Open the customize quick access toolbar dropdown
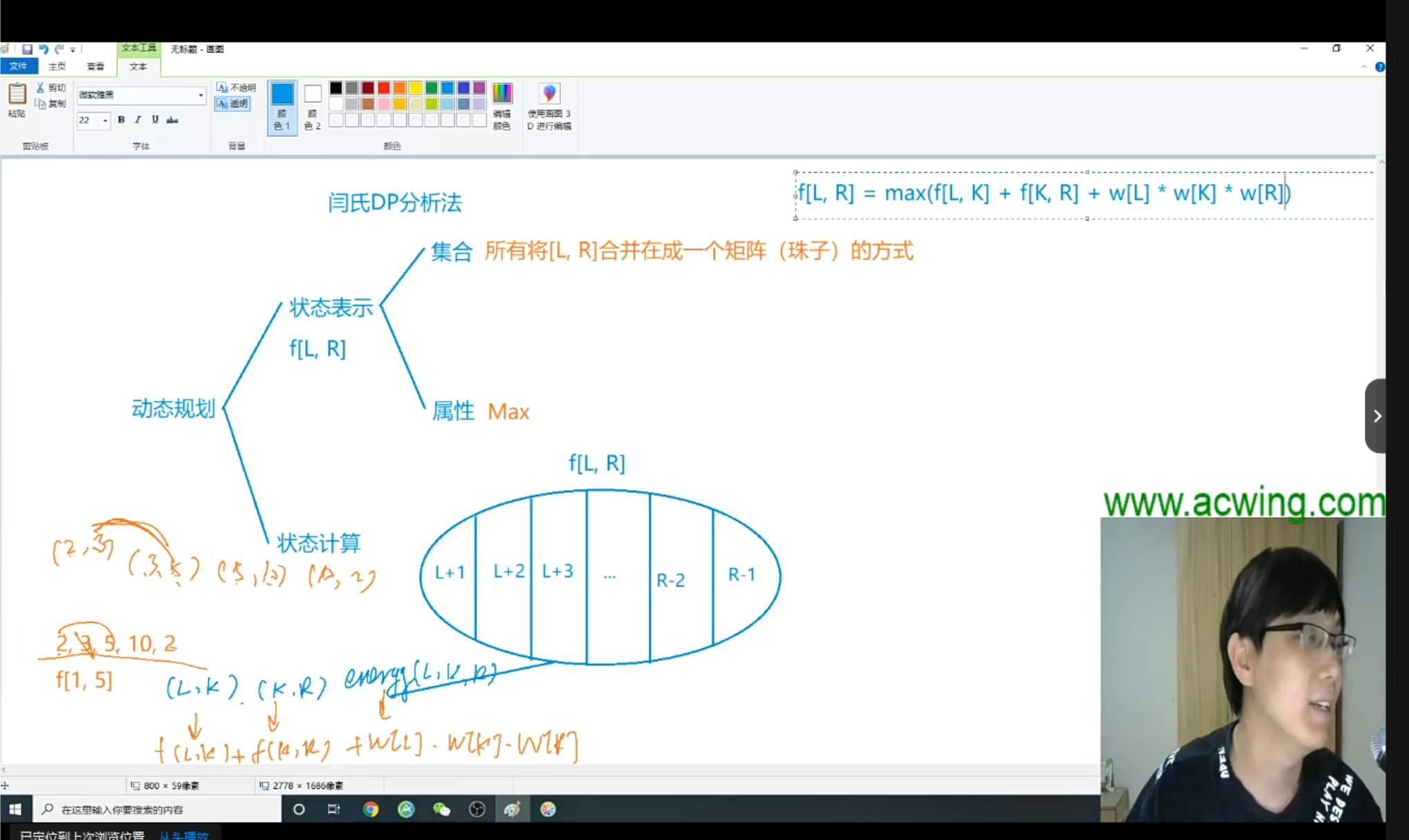 click(x=73, y=50)
